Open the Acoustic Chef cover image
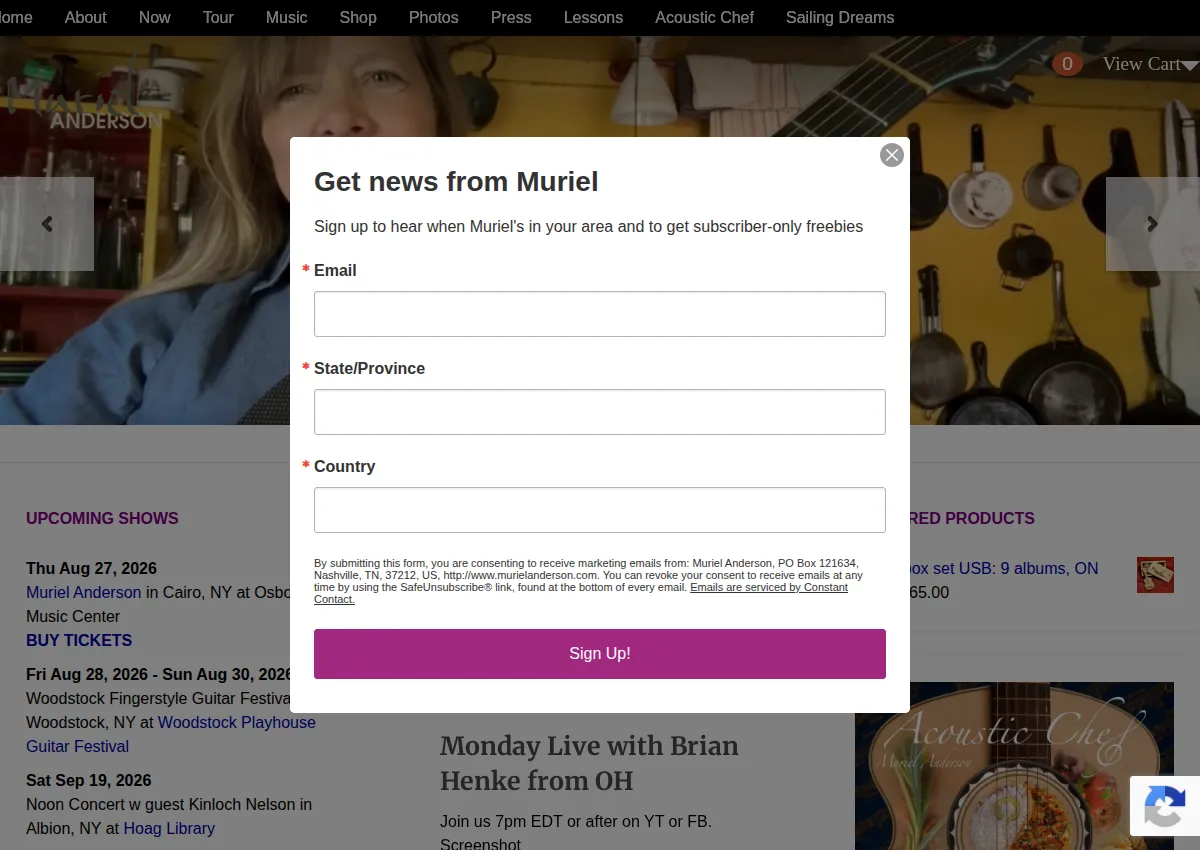Viewport: 1200px width, 850px height. click(1014, 766)
